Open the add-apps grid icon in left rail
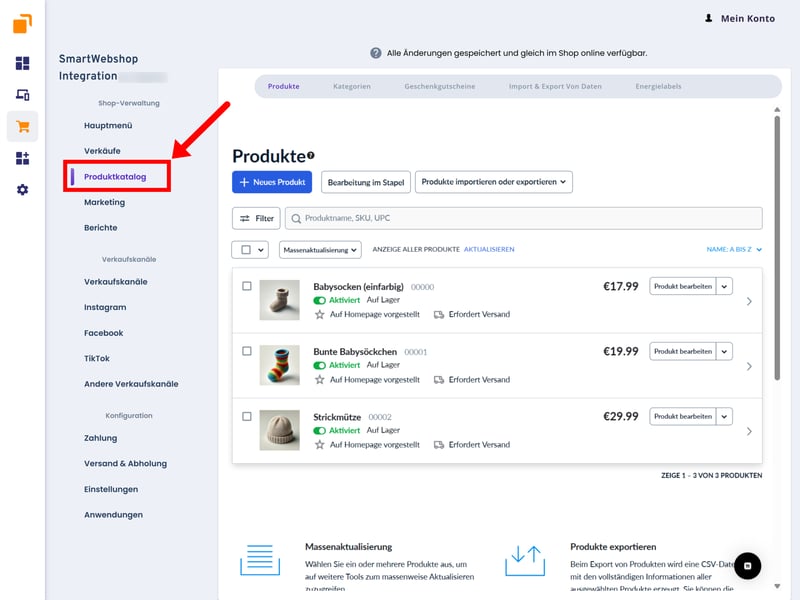This screenshot has width=800, height=600. (22, 158)
